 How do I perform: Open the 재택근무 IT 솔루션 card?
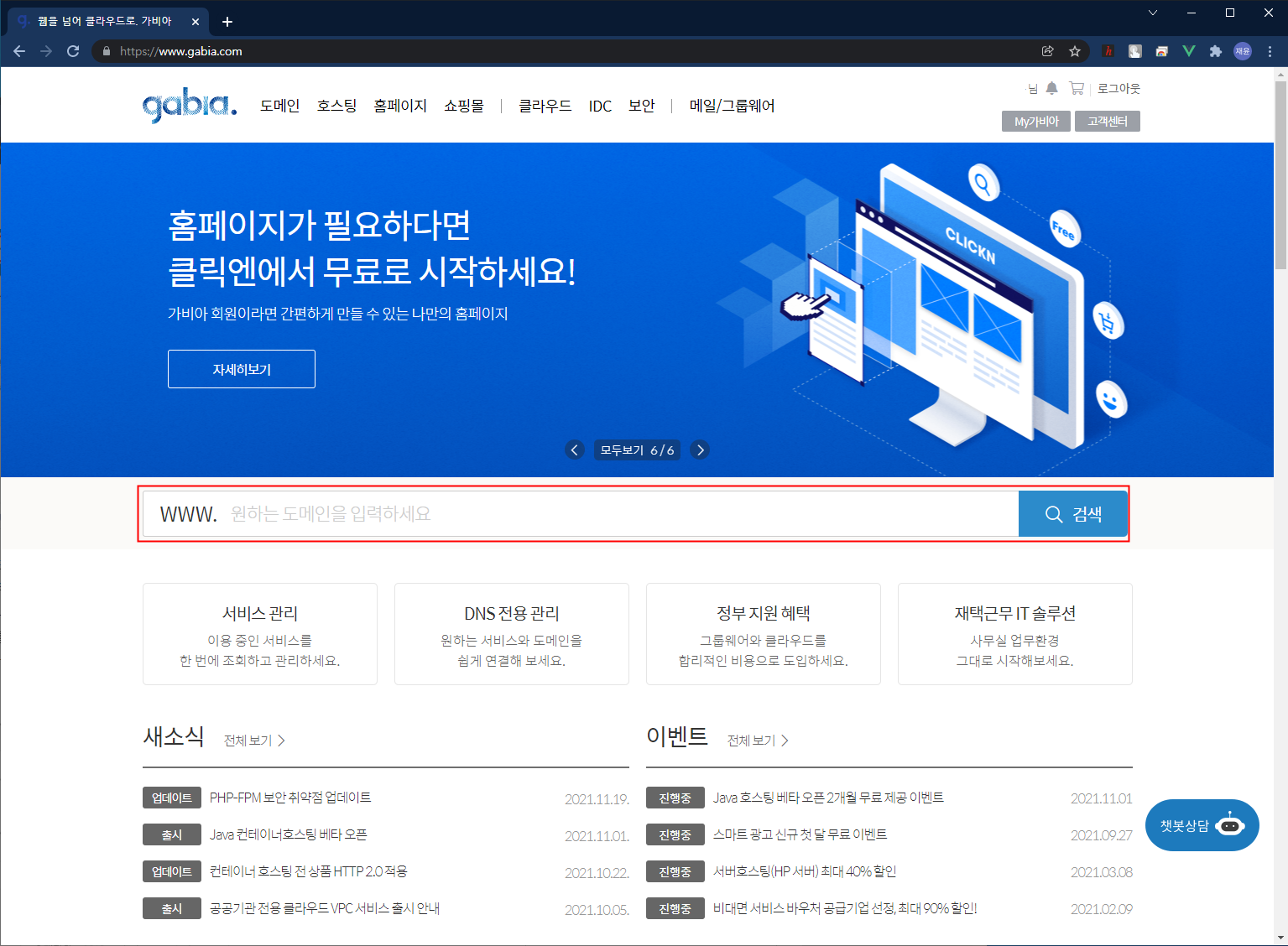point(1015,634)
